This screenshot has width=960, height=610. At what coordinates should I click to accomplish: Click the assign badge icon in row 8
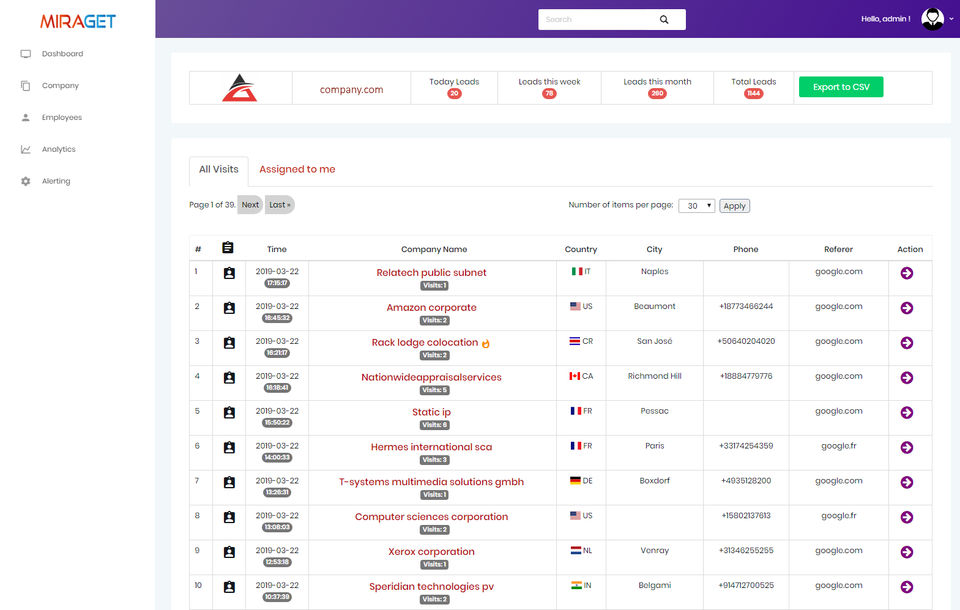pos(229,518)
